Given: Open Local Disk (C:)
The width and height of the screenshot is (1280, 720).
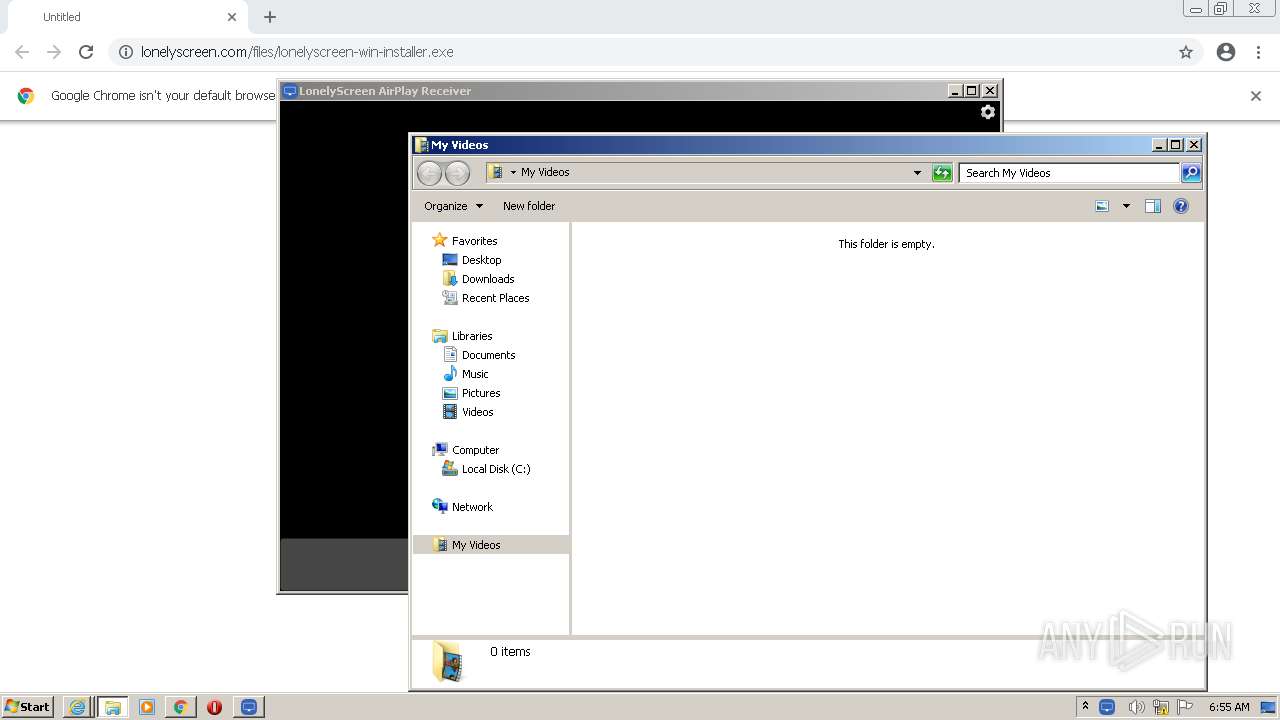Looking at the screenshot, I should point(496,469).
